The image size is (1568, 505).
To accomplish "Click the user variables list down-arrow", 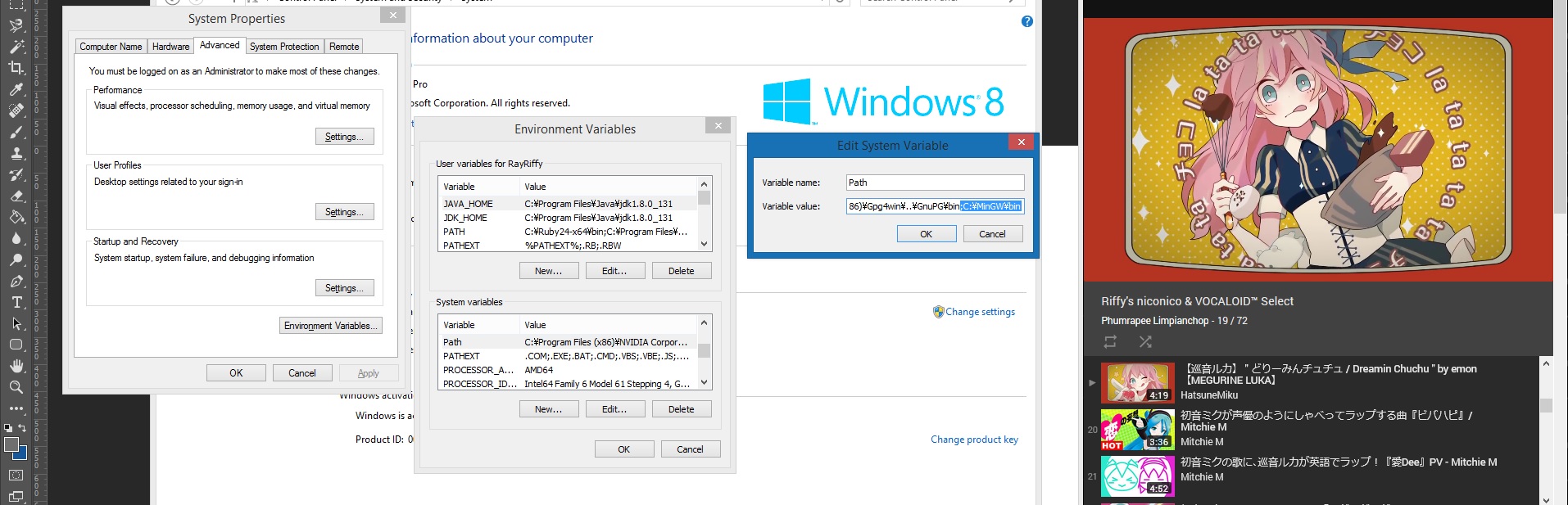I will point(705,244).
